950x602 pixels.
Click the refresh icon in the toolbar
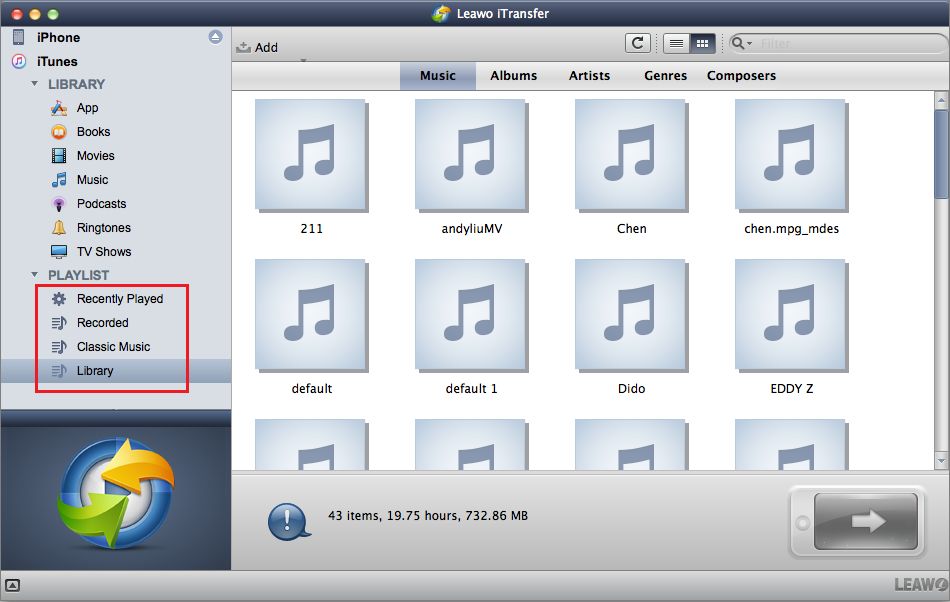pos(637,43)
